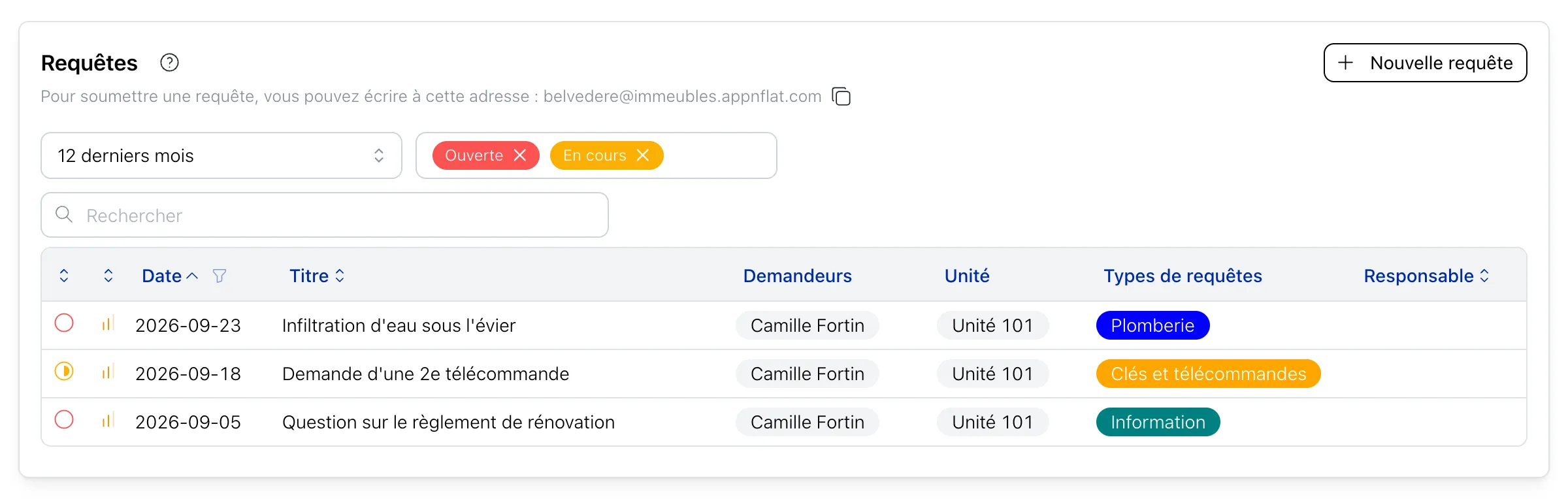Sort by the priority column arrows
The image size is (1568, 499).
pos(108,276)
